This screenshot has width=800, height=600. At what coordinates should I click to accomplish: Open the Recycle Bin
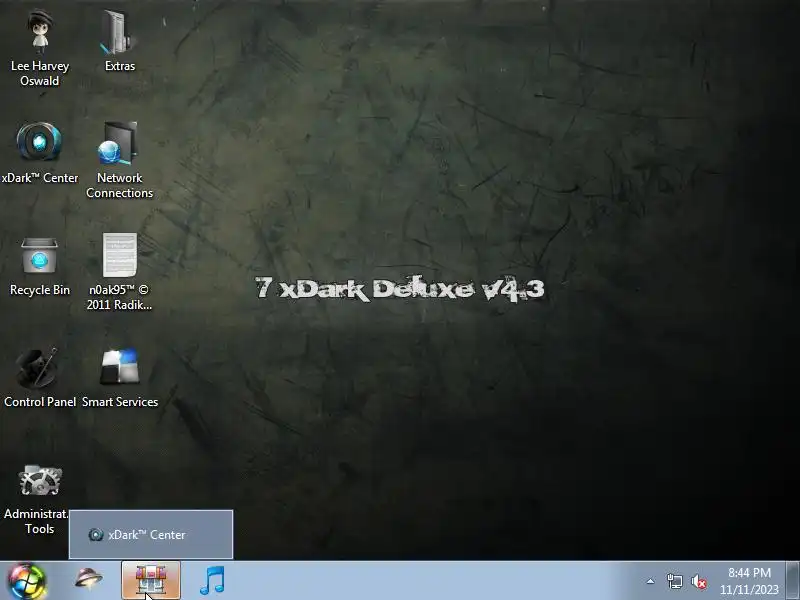(x=40, y=267)
